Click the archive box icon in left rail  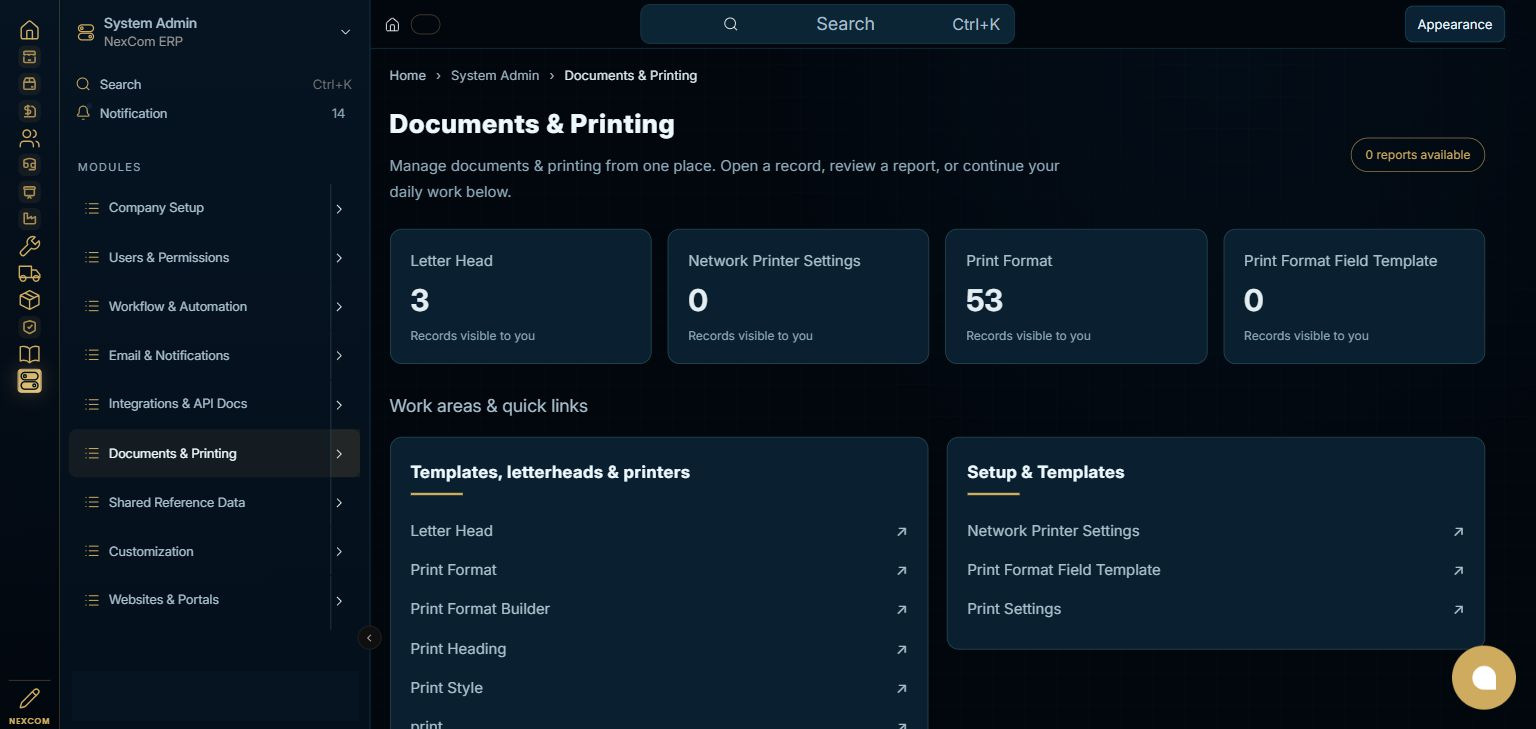pos(29,57)
